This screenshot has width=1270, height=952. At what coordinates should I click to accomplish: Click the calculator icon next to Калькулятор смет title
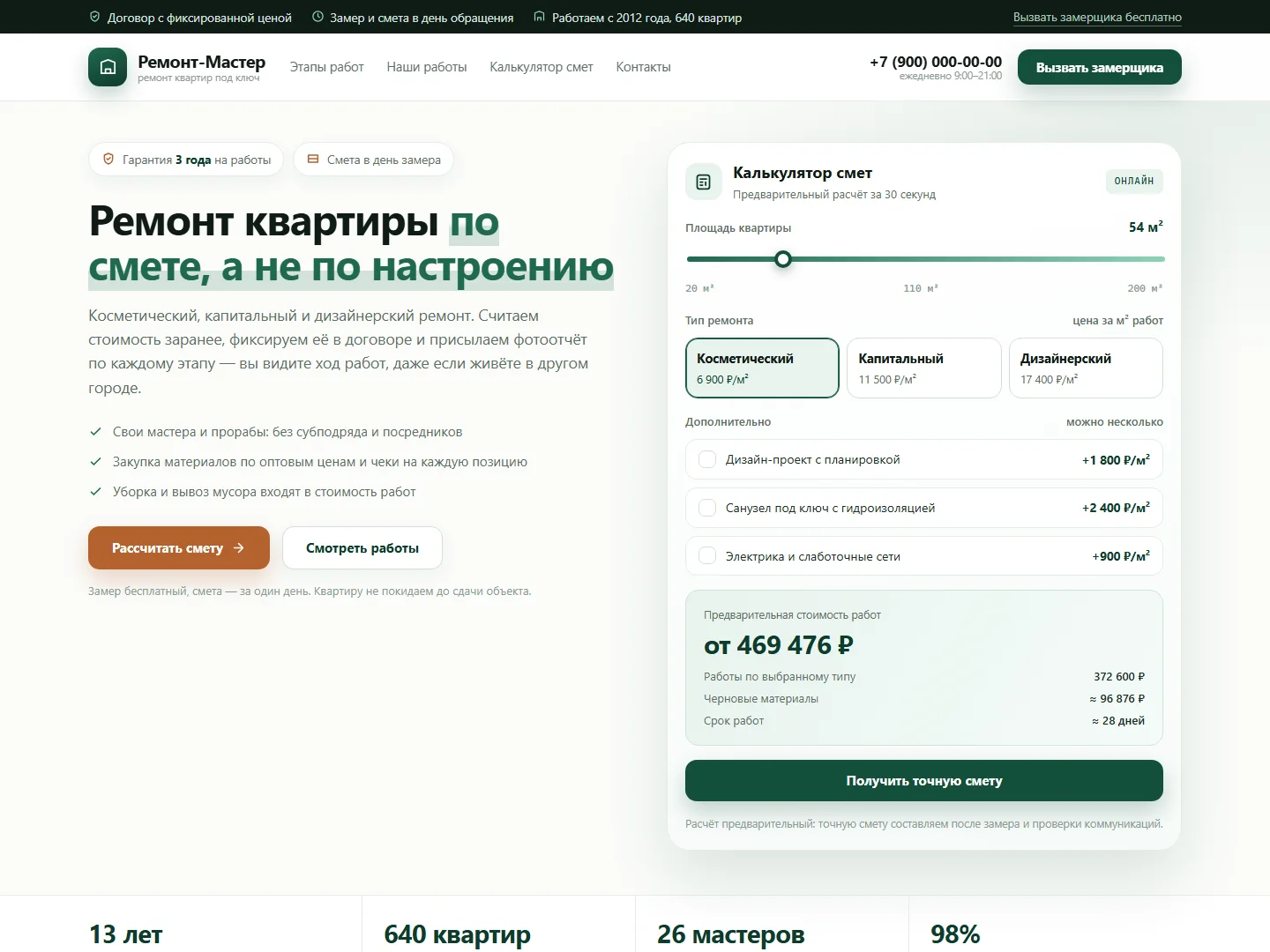pos(704,182)
